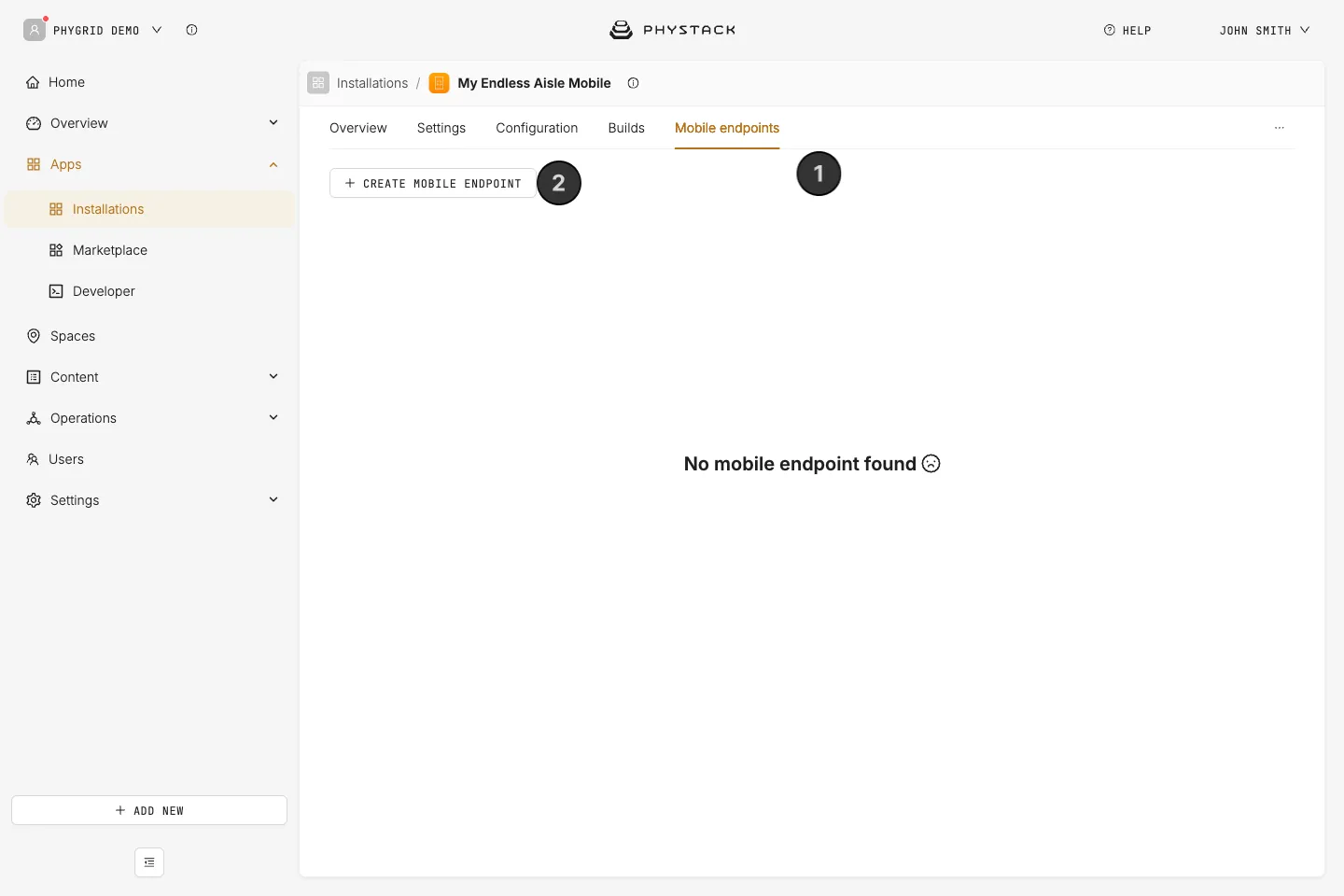1344x896 pixels.
Task: Open the Builds tab
Action: point(626,128)
